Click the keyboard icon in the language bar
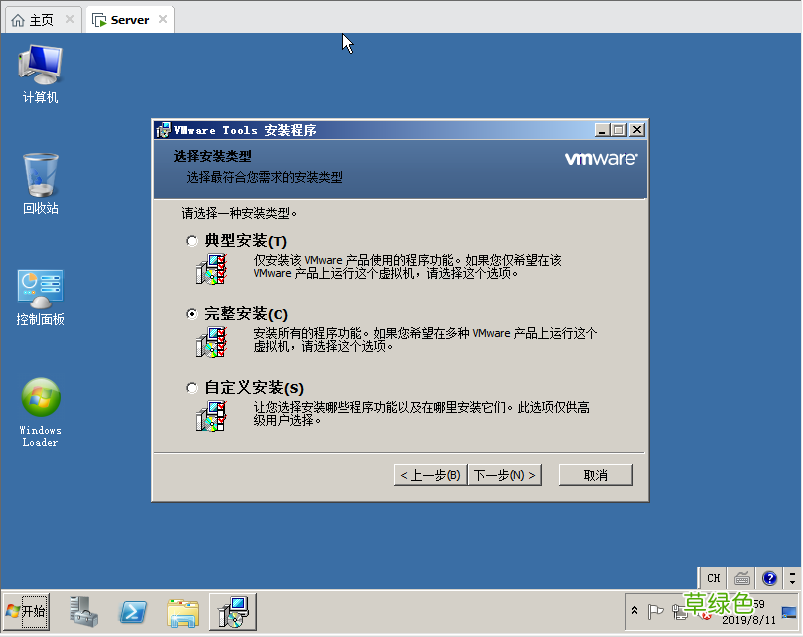 [x=740, y=578]
